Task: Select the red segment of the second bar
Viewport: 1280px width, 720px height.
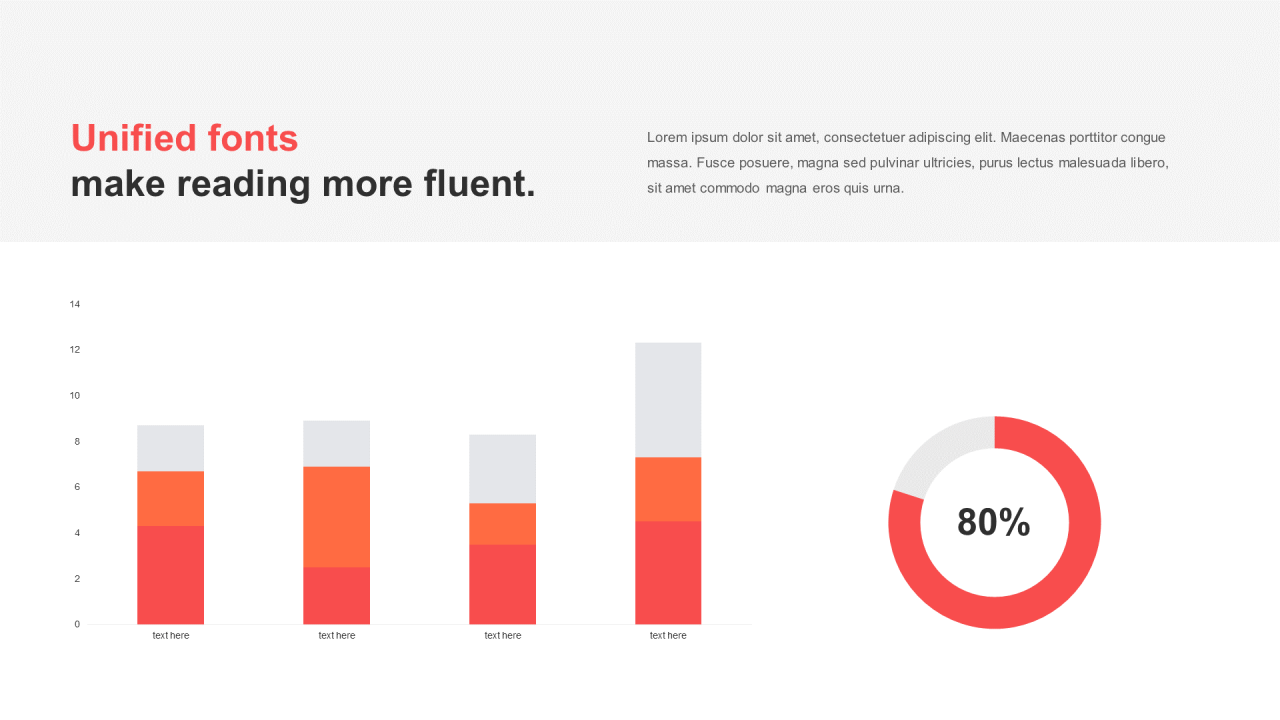Action: 336,596
